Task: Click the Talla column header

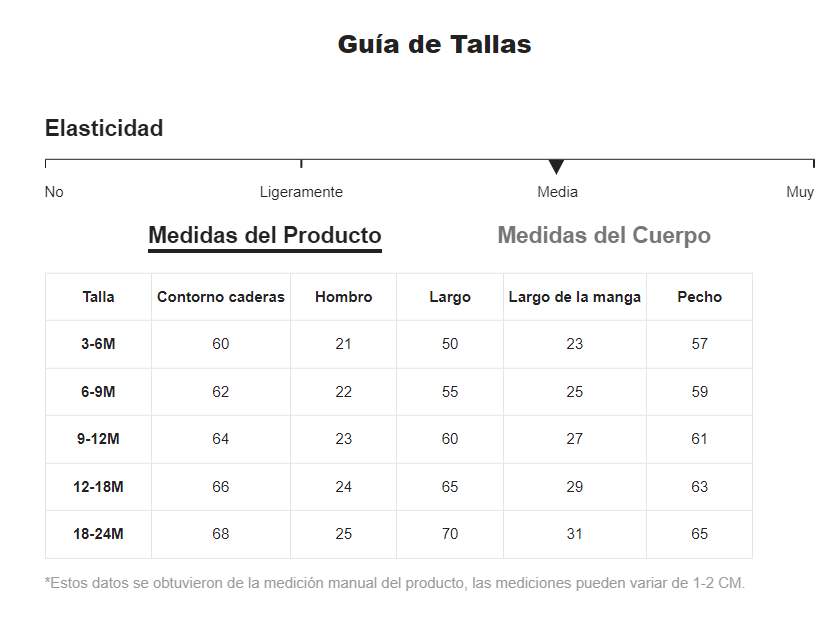Action: [x=98, y=297]
